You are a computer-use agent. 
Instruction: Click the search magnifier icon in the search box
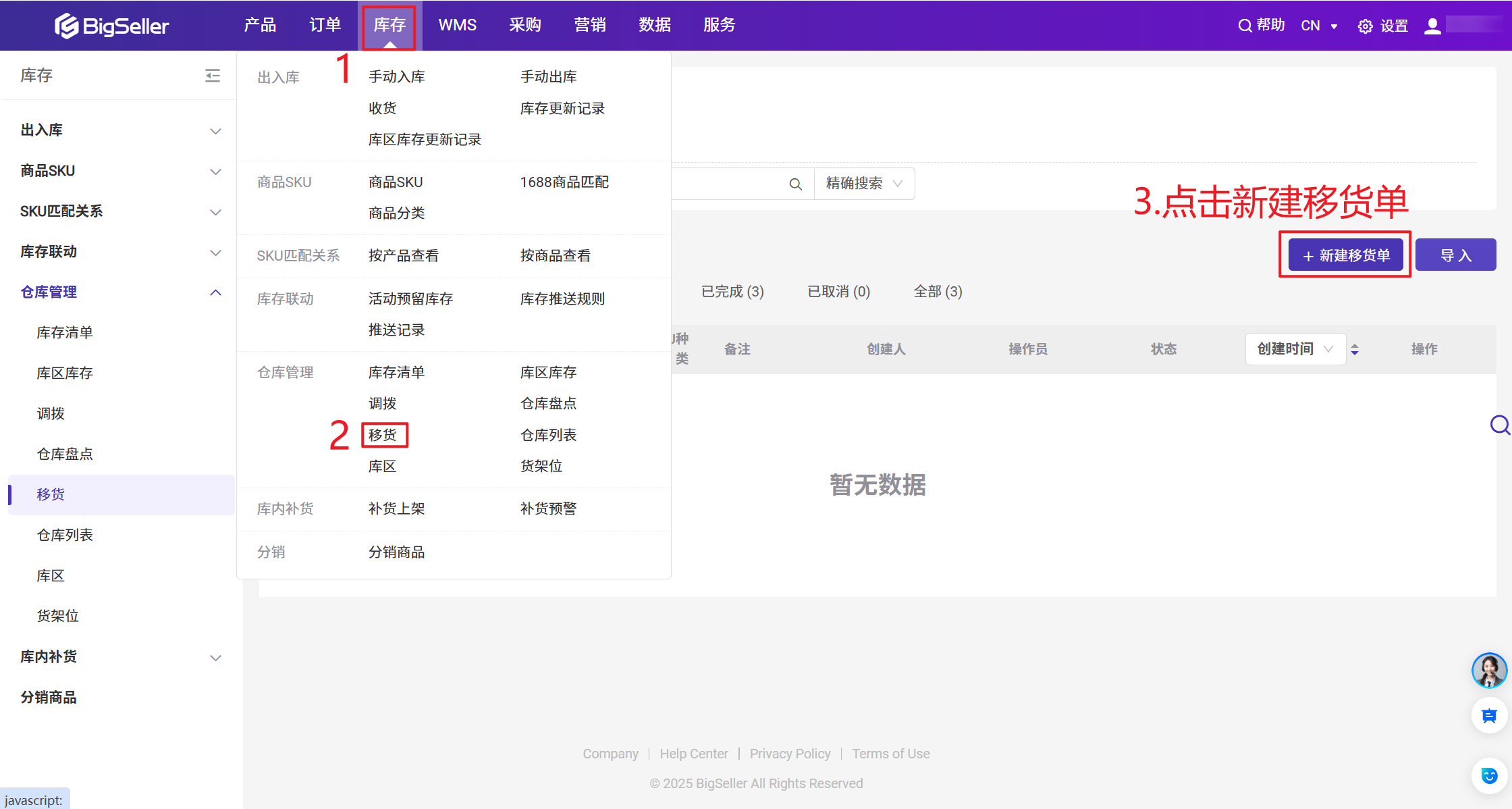(796, 184)
